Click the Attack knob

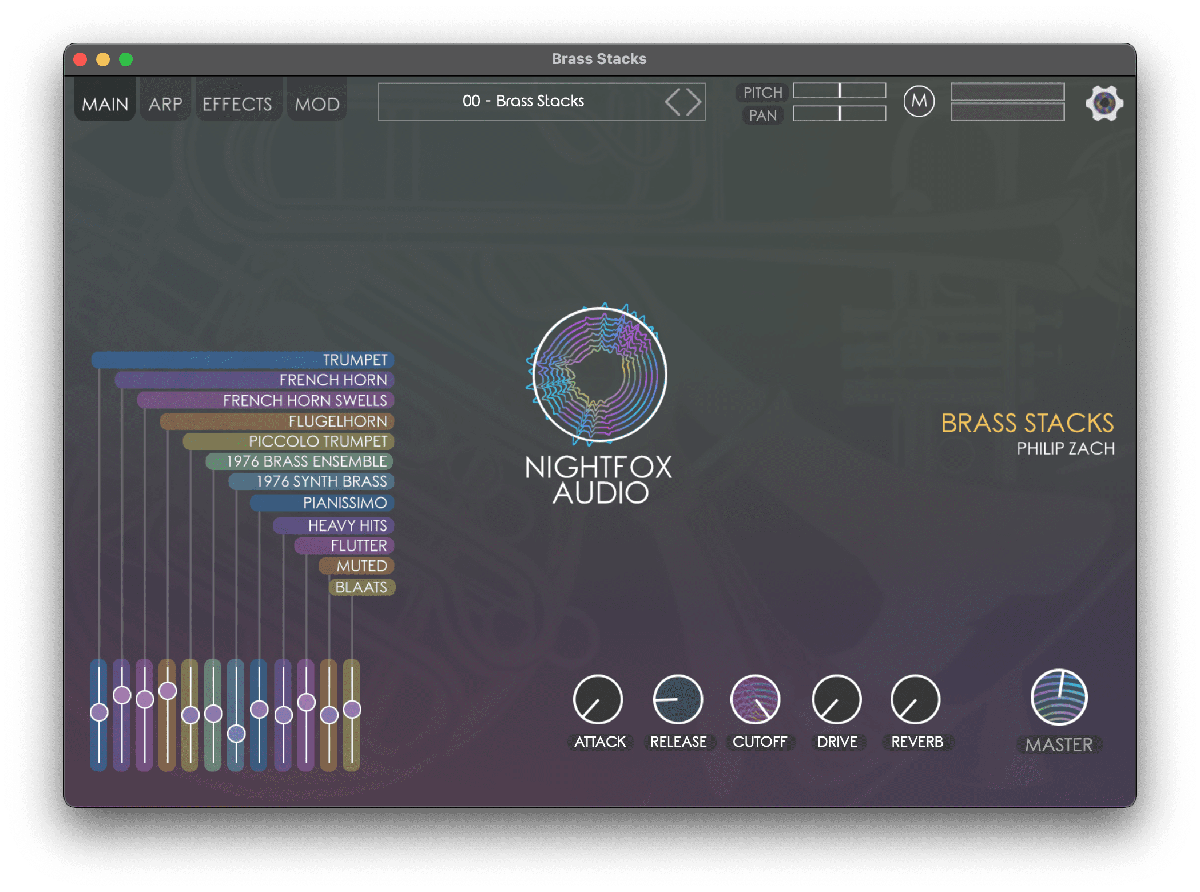point(598,699)
